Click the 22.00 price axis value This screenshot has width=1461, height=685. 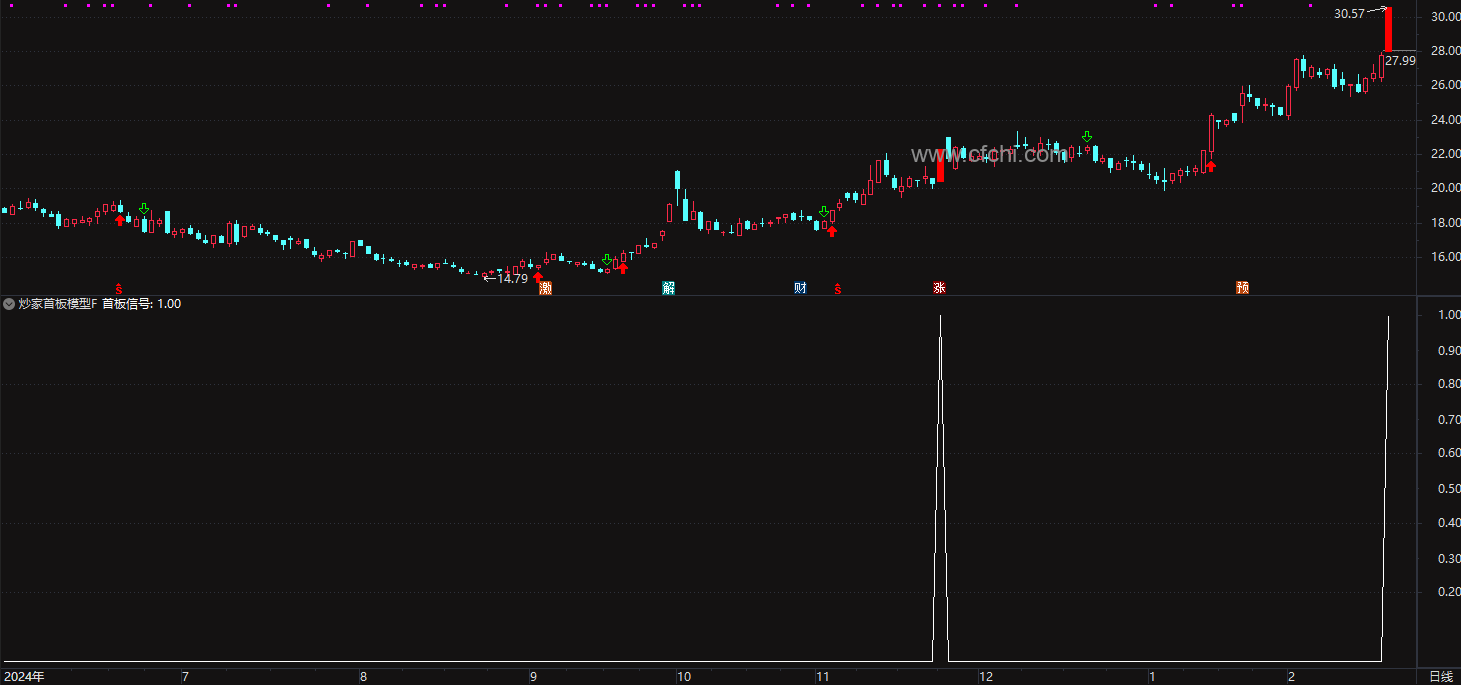tap(1445, 154)
